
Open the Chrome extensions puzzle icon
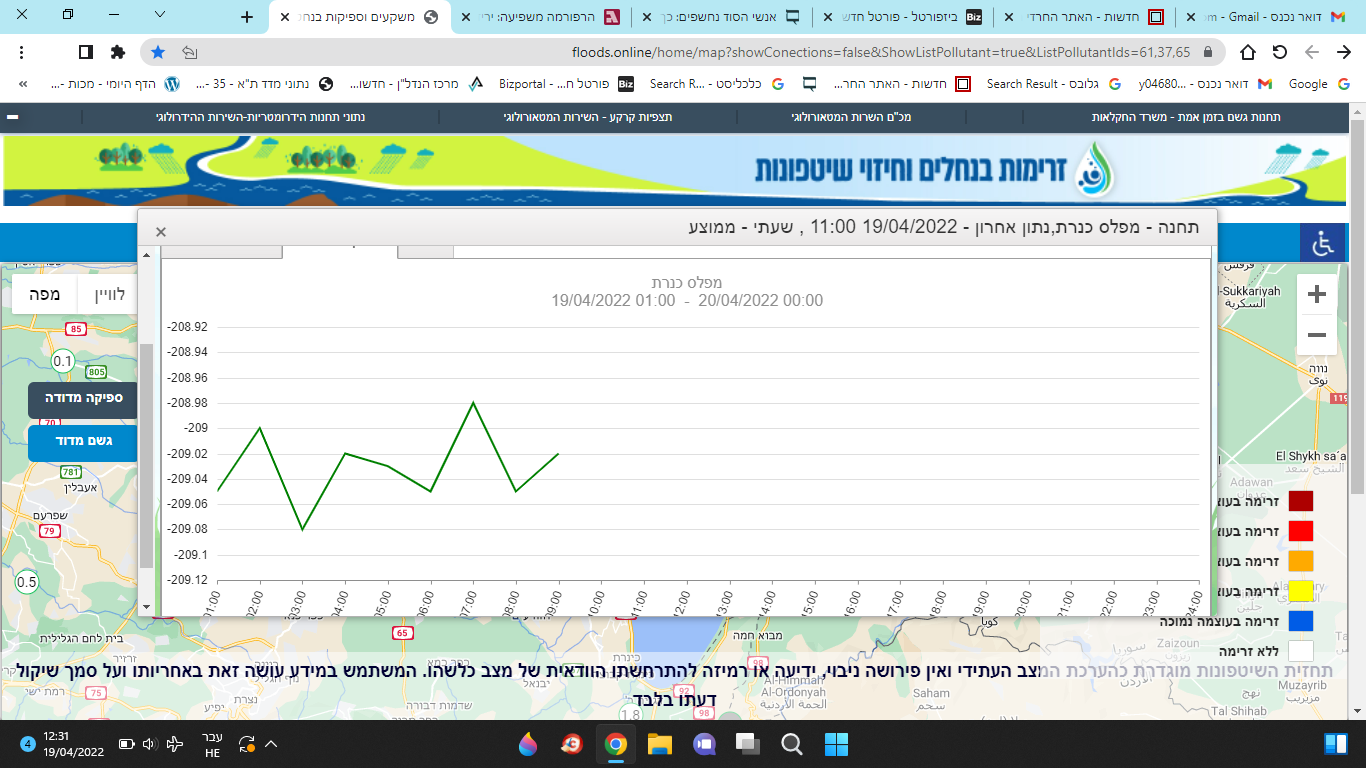(x=118, y=52)
